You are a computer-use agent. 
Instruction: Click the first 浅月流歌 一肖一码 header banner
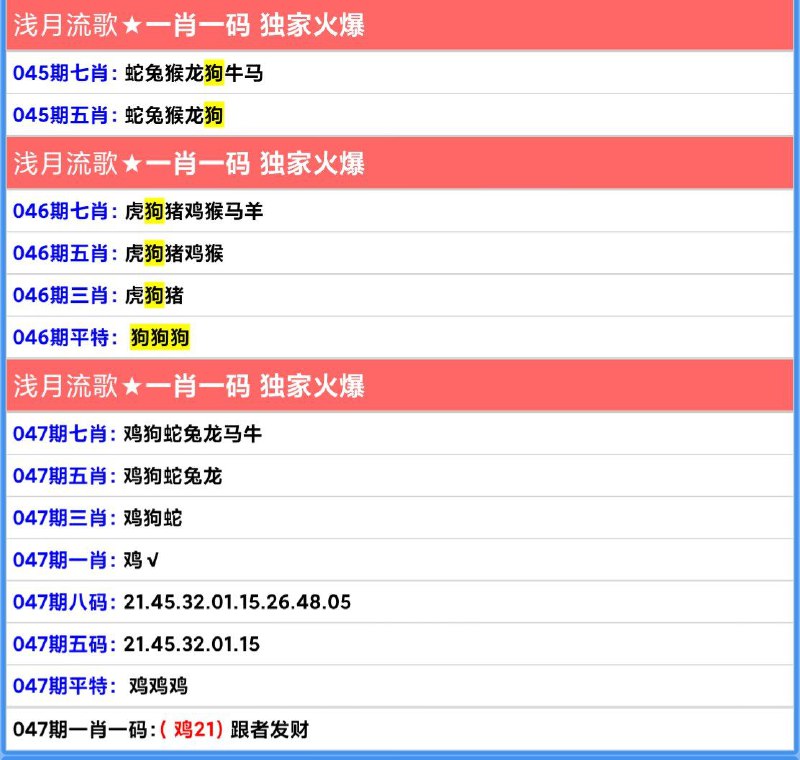coord(400,24)
